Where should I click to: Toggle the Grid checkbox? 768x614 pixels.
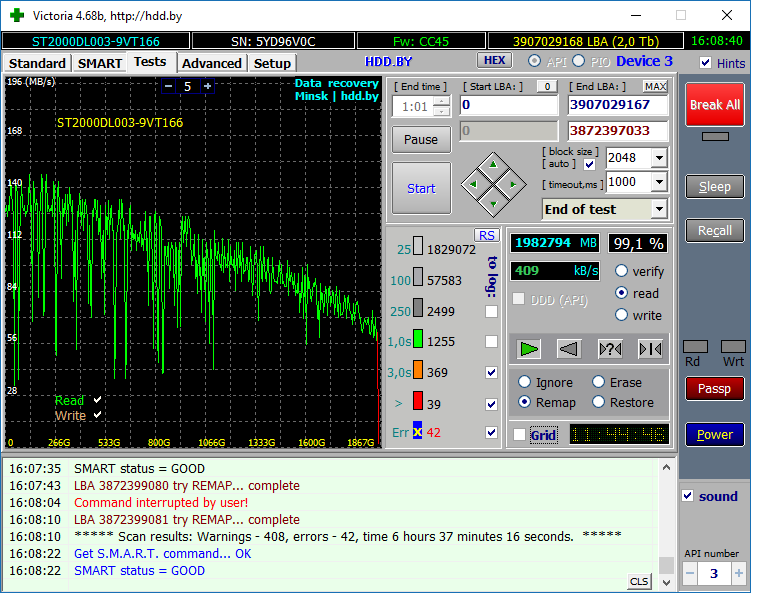click(x=518, y=435)
